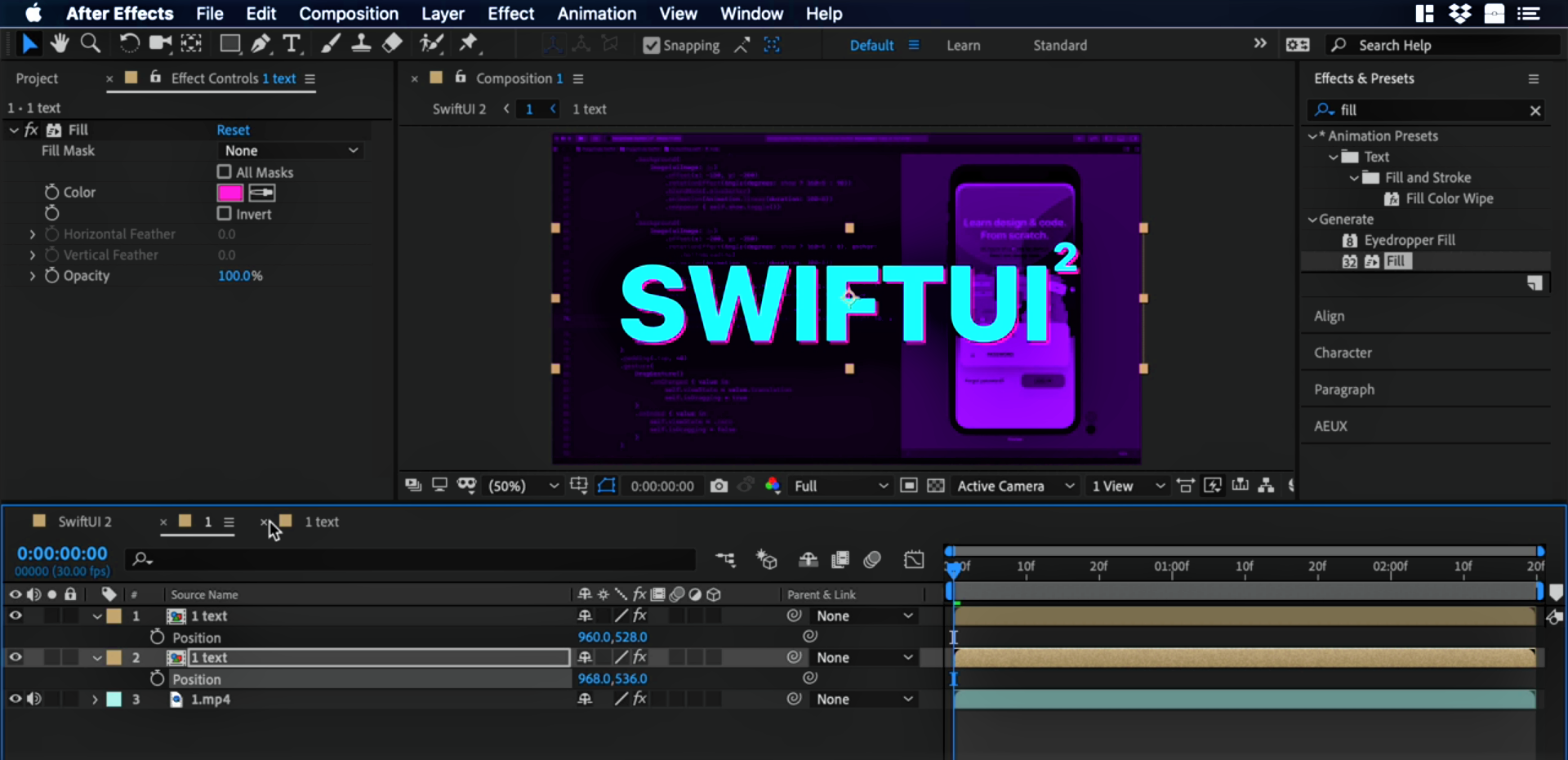Switch to the Learn workspace
1568x760 pixels.
click(x=963, y=46)
